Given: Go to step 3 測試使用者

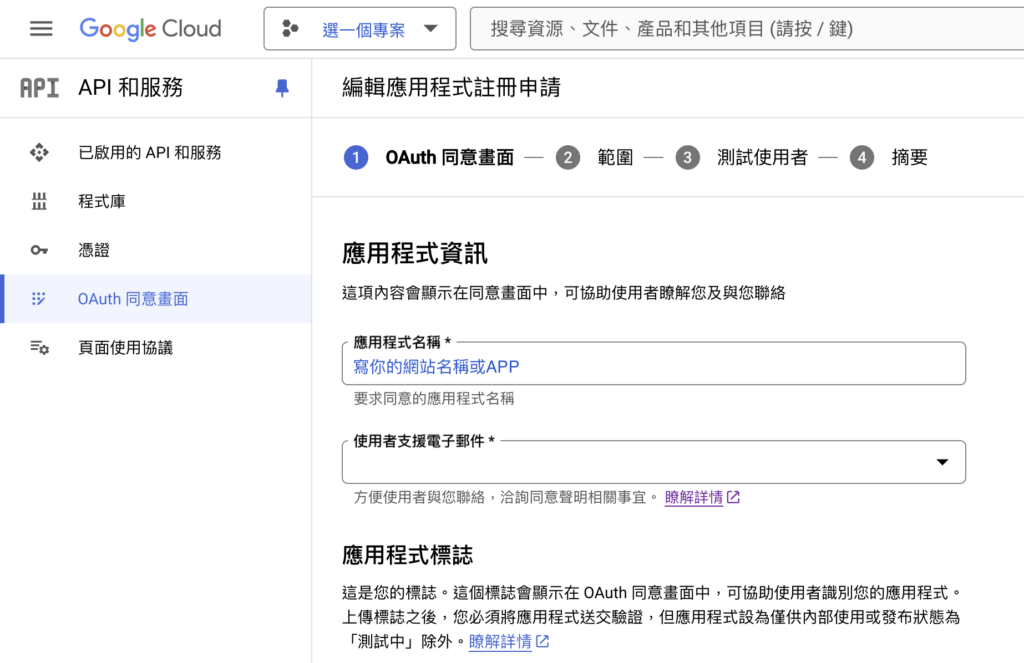Looking at the screenshot, I should pos(741,157).
